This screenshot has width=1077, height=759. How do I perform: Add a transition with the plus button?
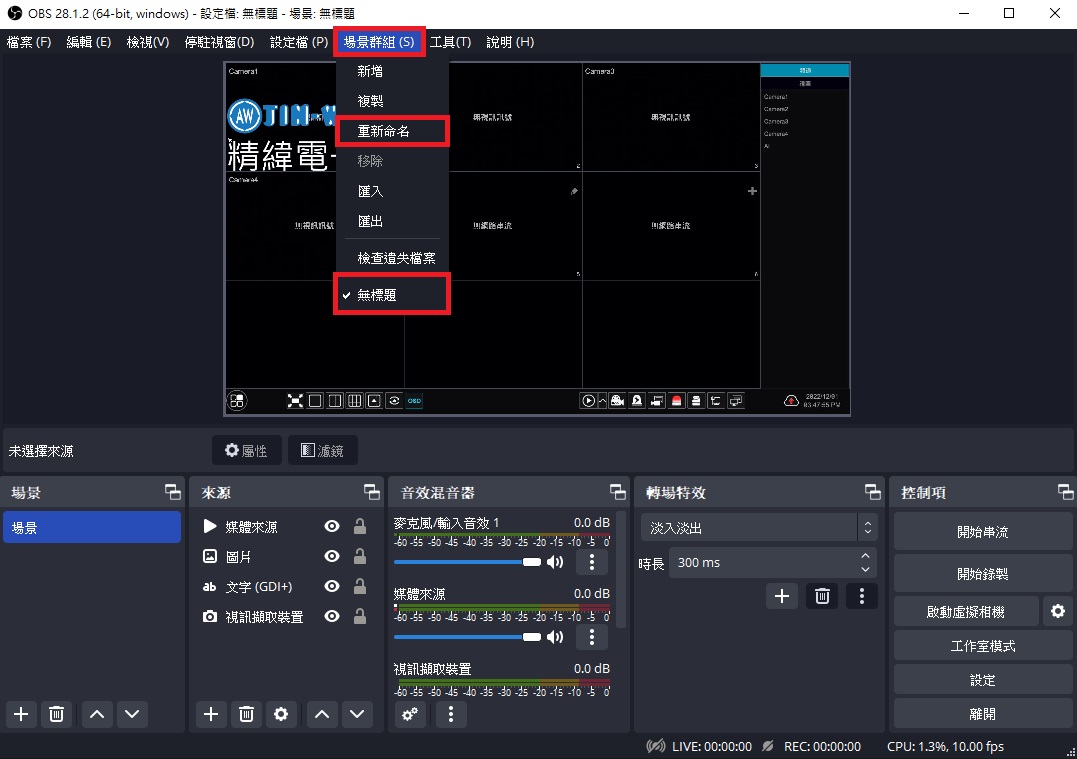782,596
